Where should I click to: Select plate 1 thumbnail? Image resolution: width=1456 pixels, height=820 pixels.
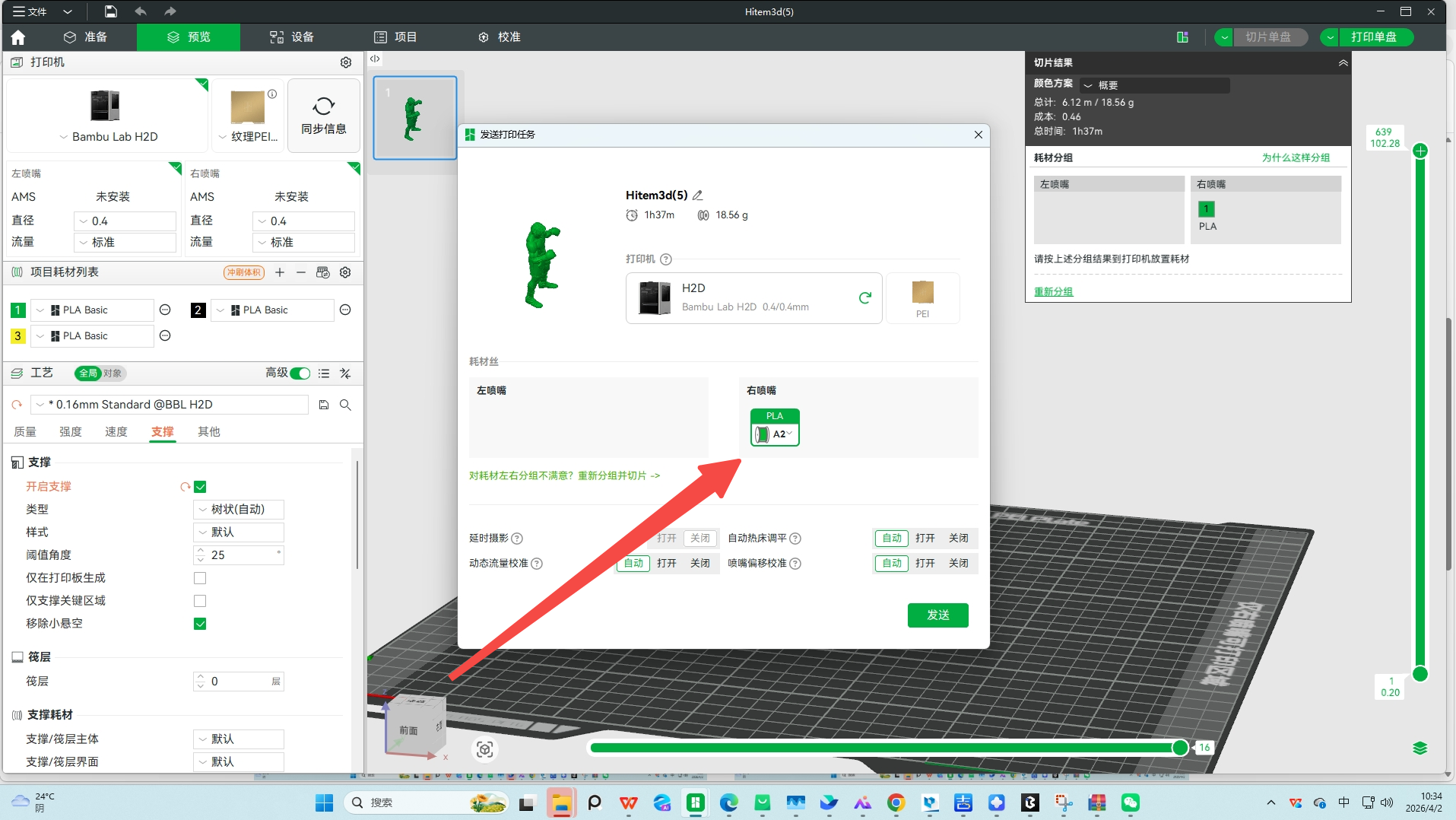414,118
